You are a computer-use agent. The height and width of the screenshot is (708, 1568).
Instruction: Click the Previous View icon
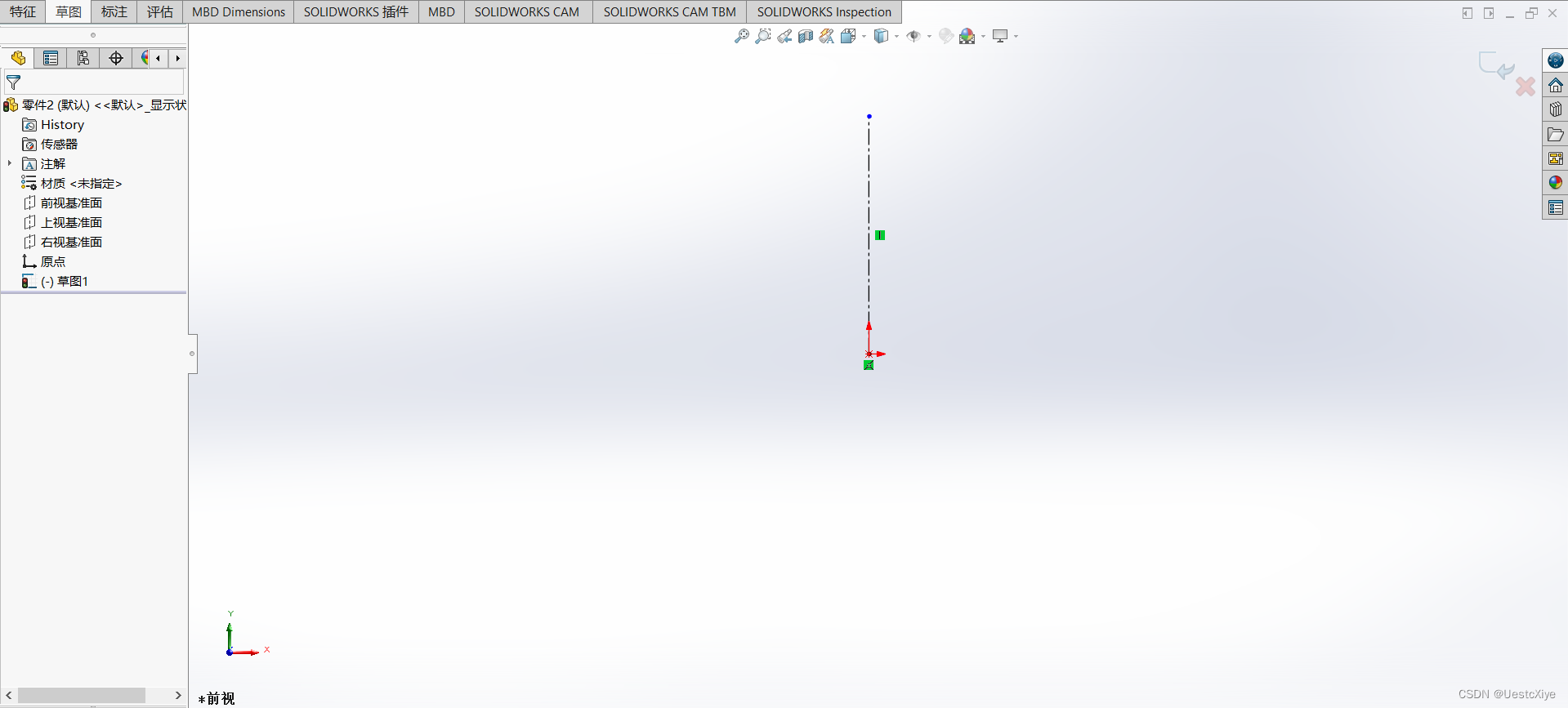tap(784, 36)
